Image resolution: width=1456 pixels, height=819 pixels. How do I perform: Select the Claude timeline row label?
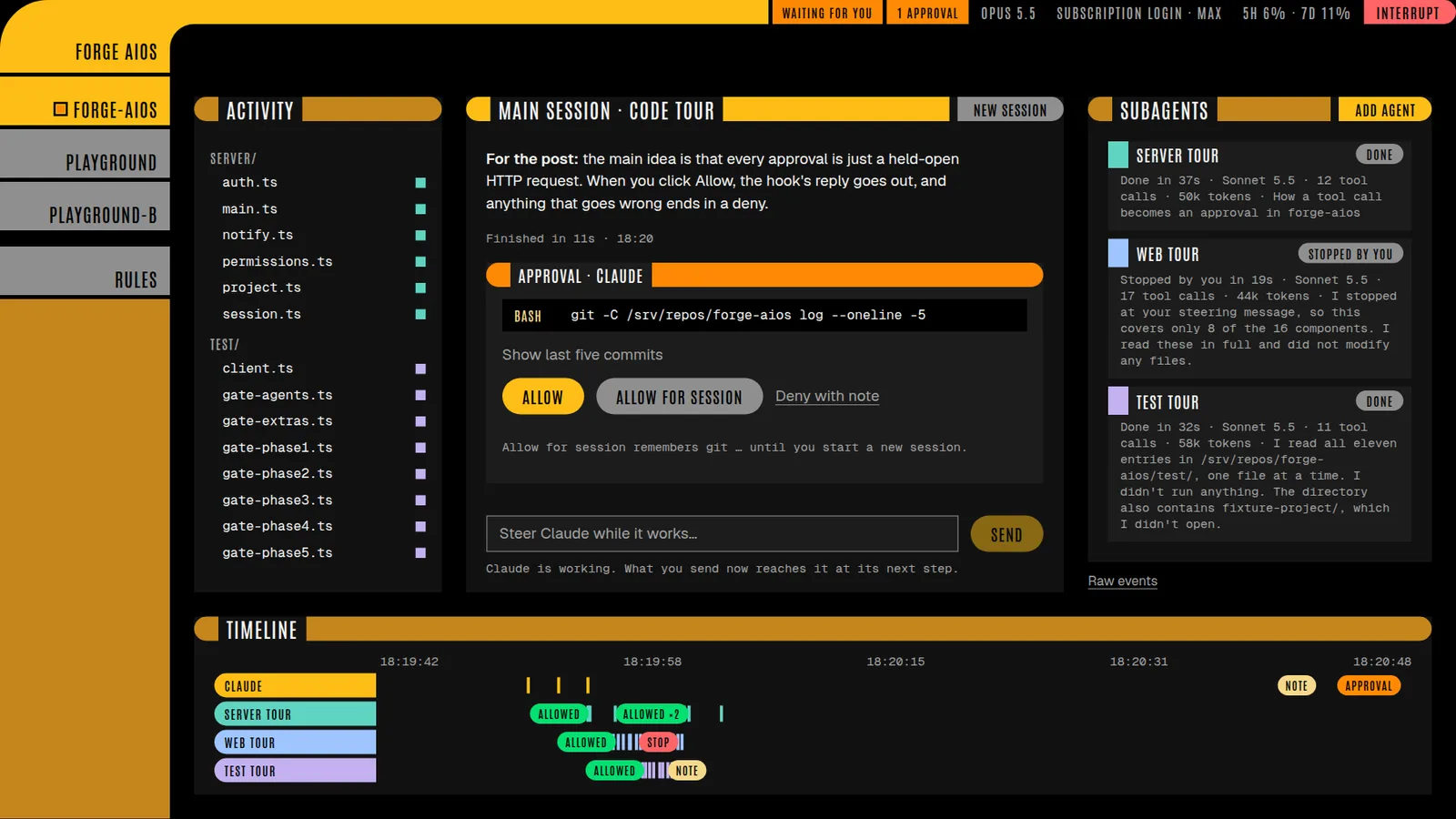[x=295, y=686]
